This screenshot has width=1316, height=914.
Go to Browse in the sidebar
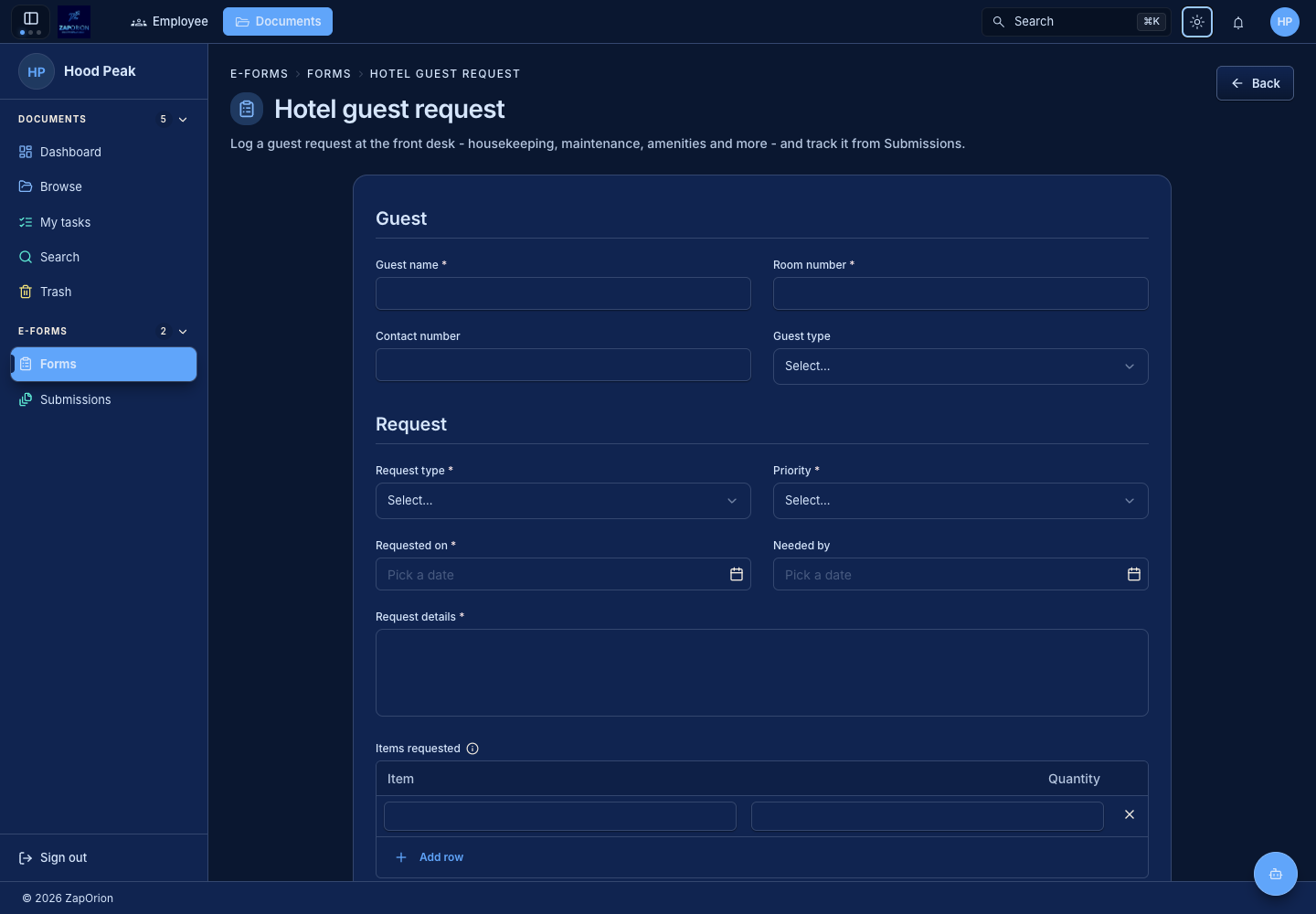point(103,186)
